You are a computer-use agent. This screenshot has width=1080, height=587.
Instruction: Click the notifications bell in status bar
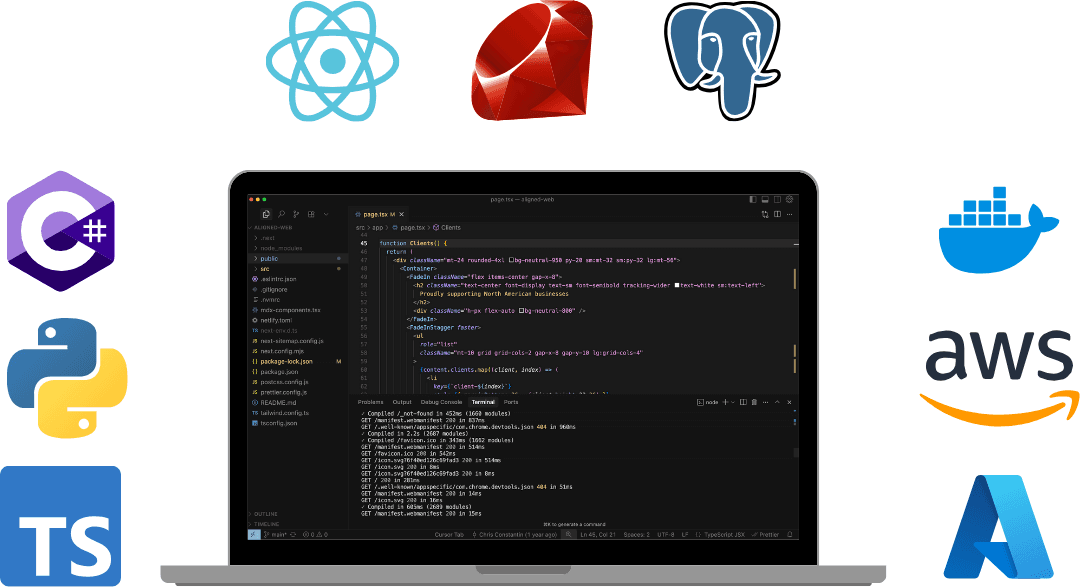click(x=790, y=535)
